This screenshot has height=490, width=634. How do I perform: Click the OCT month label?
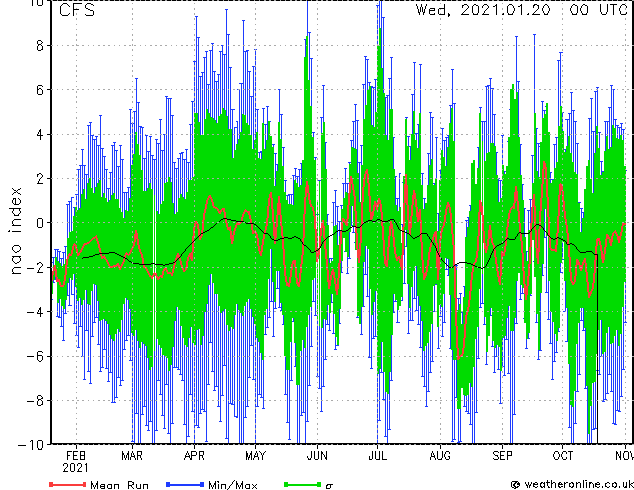pyautogui.click(x=562, y=456)
